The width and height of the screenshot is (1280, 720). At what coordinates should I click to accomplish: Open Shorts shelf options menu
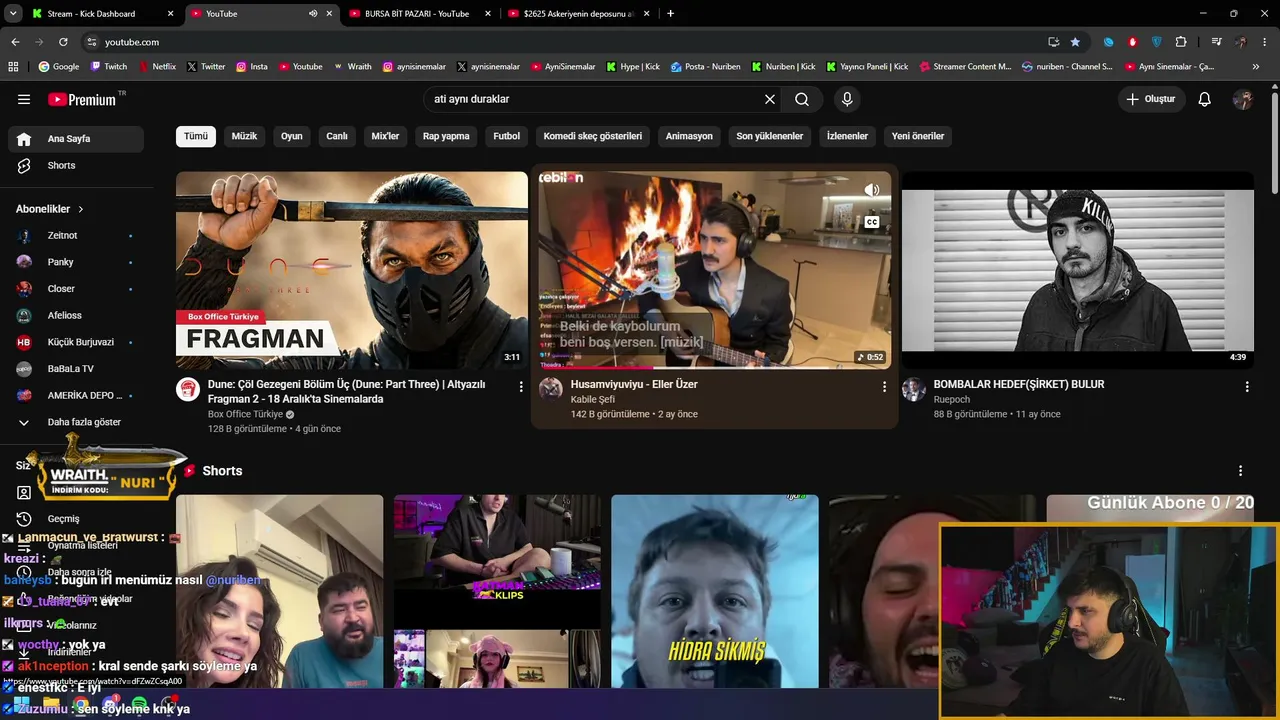[1241, 471]
